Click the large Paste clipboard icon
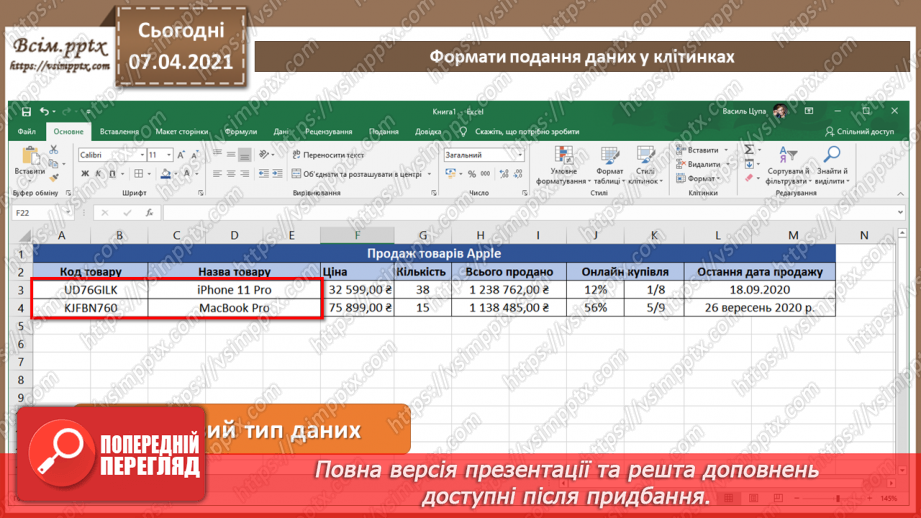This screenshot has width=921, height=518. point(29,156)
